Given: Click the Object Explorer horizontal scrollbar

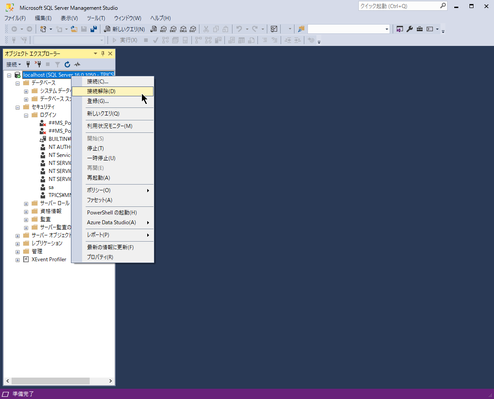Looking at the screenshot, I should coord(59,381).
